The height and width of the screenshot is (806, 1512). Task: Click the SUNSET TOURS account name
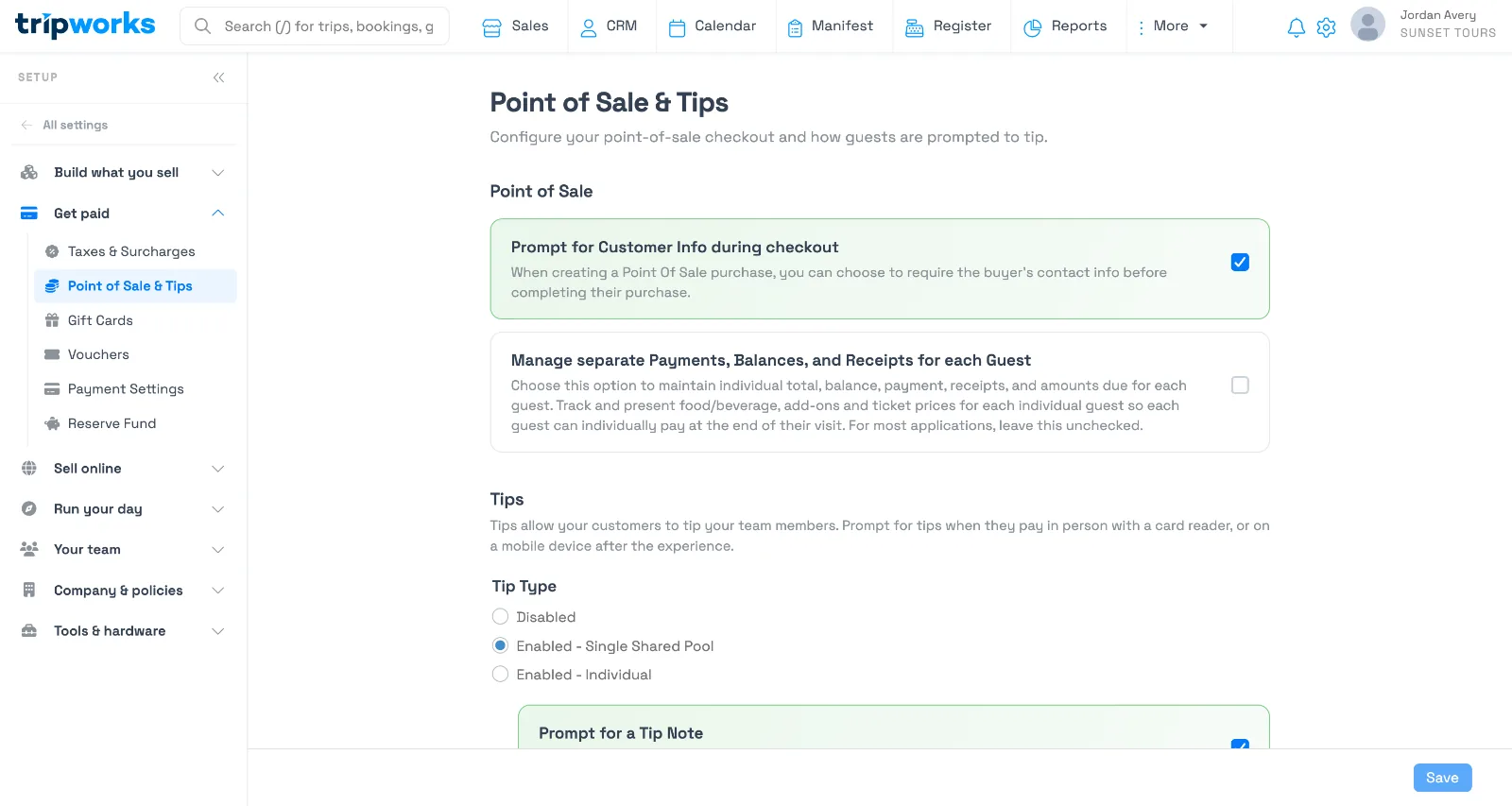point(1448,33)
